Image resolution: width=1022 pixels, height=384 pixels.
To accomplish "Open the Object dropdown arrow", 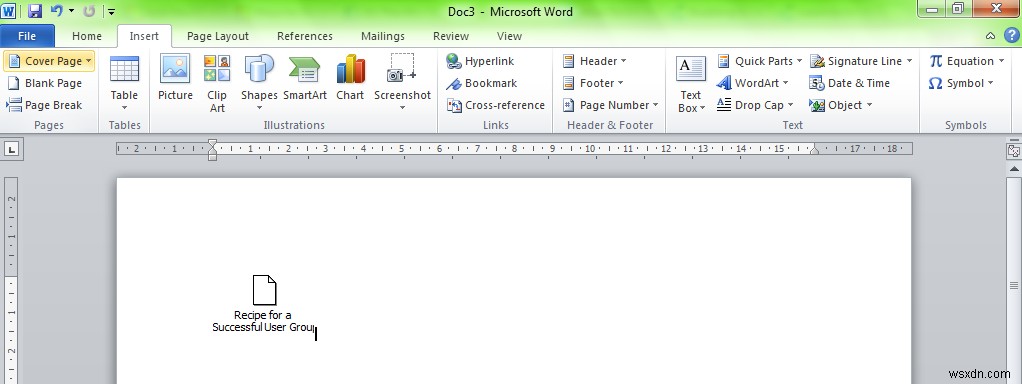I will (869, 105).
